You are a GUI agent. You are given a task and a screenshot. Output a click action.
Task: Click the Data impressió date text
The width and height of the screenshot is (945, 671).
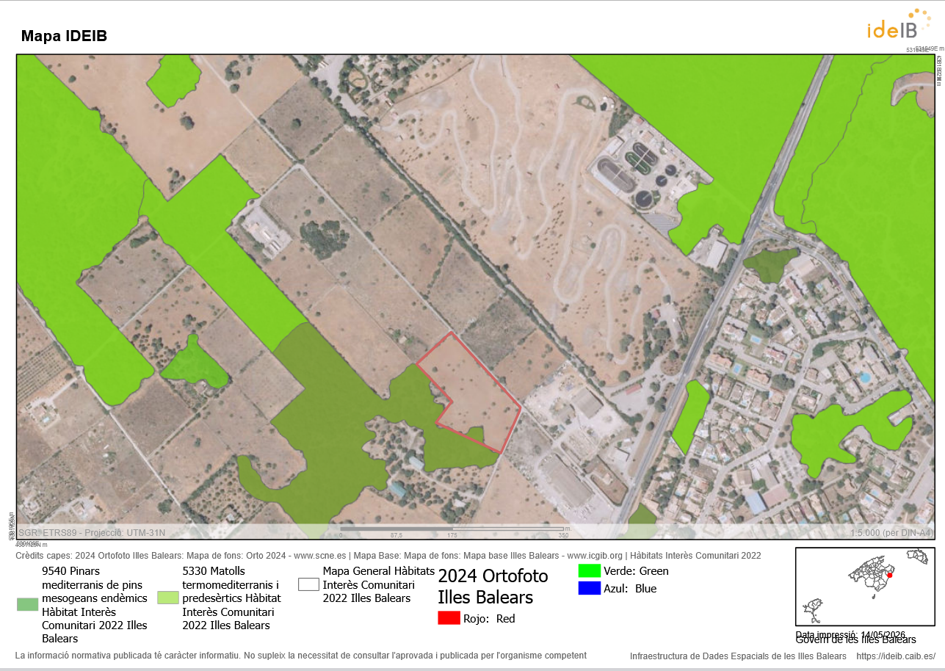pos(850,635)
